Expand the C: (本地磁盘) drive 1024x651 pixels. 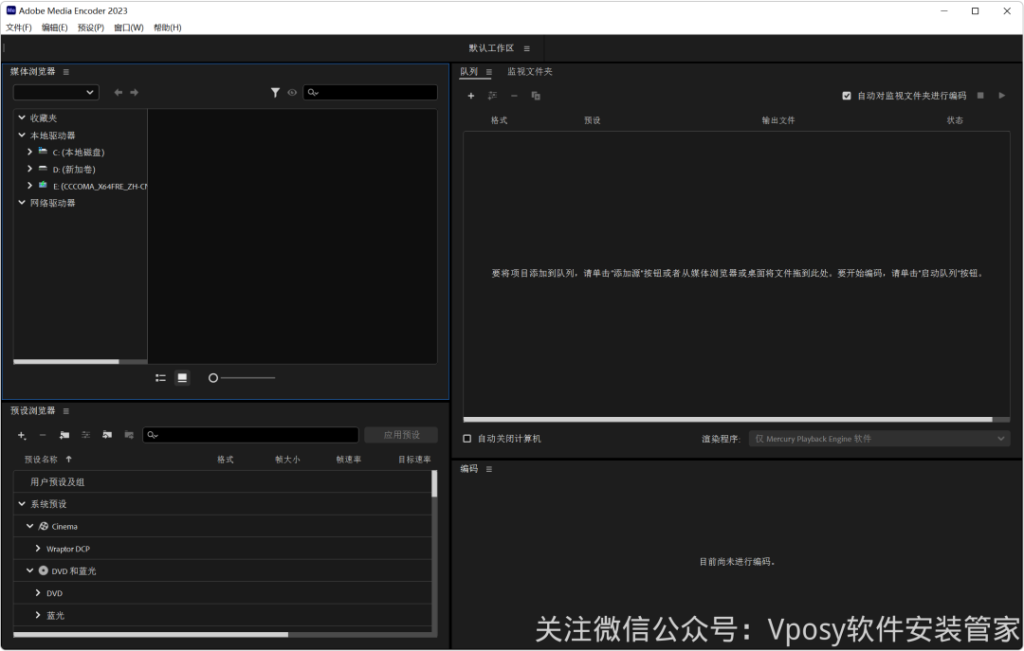[x=29, y=152]
